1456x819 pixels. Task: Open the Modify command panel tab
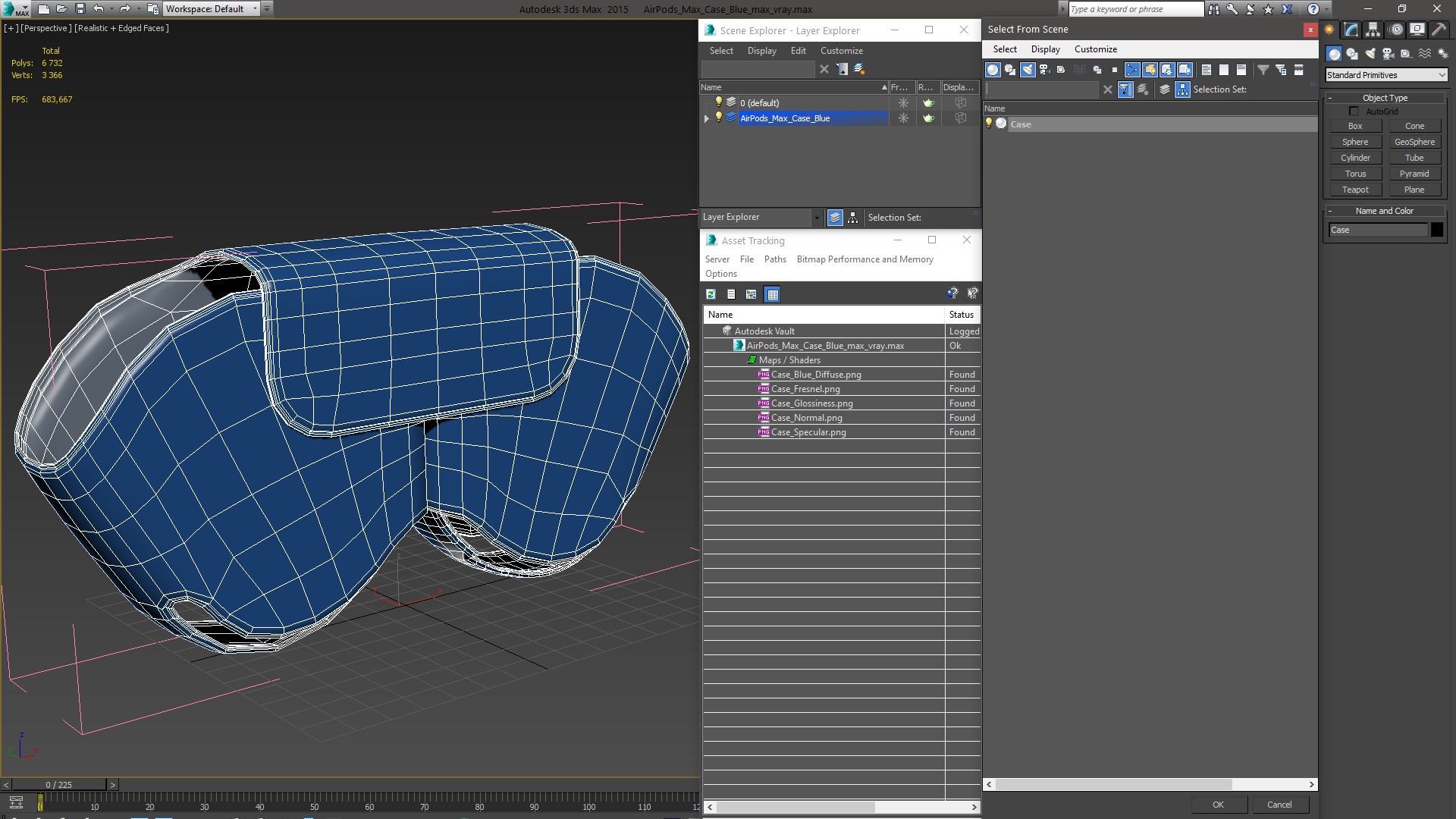pos(1351,30)
